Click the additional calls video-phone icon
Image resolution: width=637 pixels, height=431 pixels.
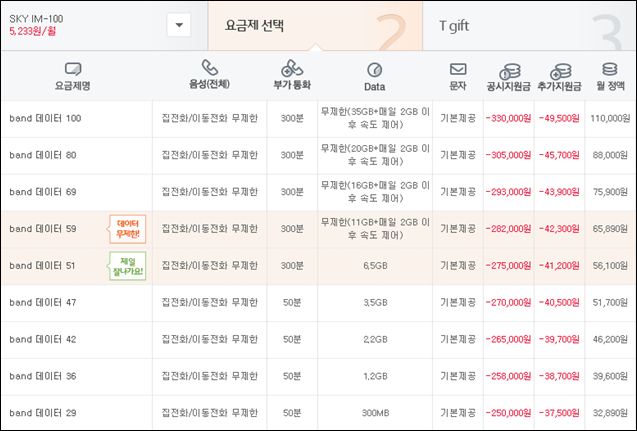[x=292, y=68]
